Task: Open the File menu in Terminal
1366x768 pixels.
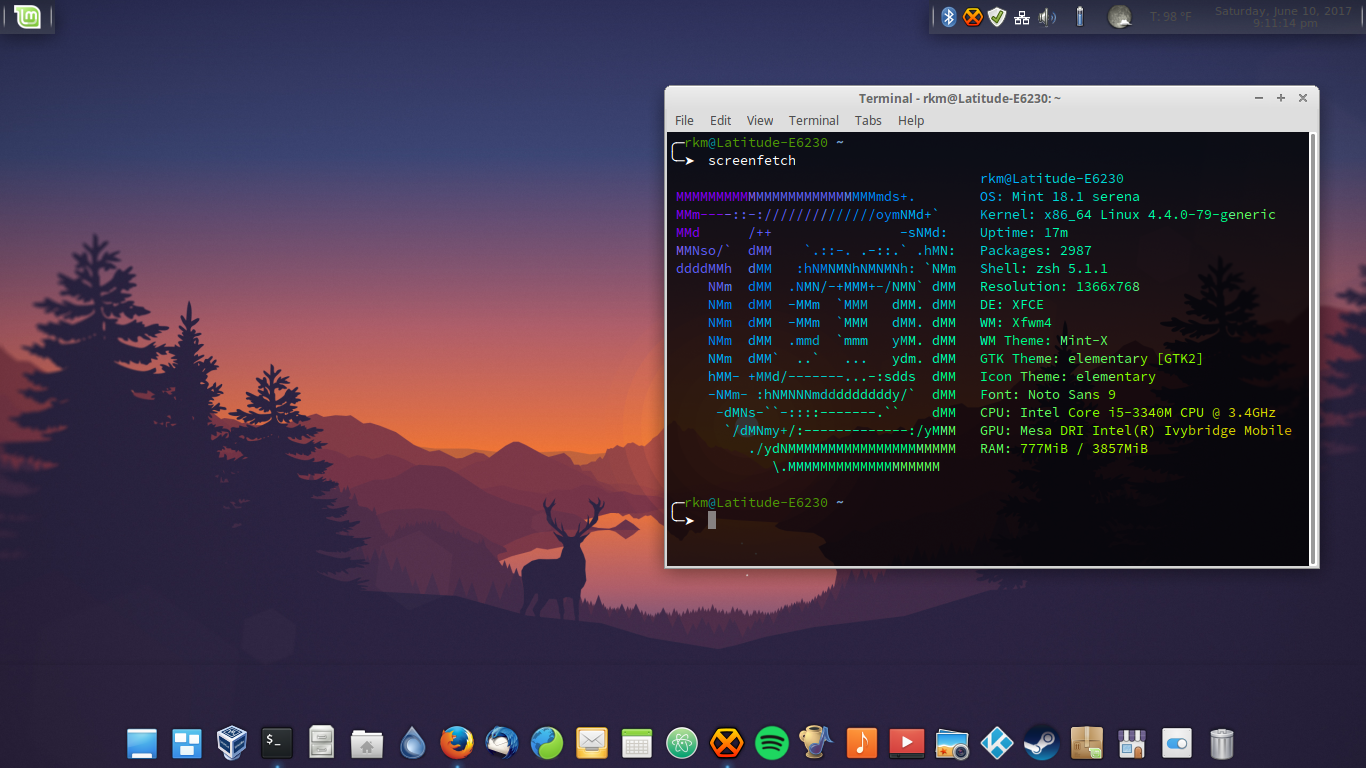Action: 684,120
